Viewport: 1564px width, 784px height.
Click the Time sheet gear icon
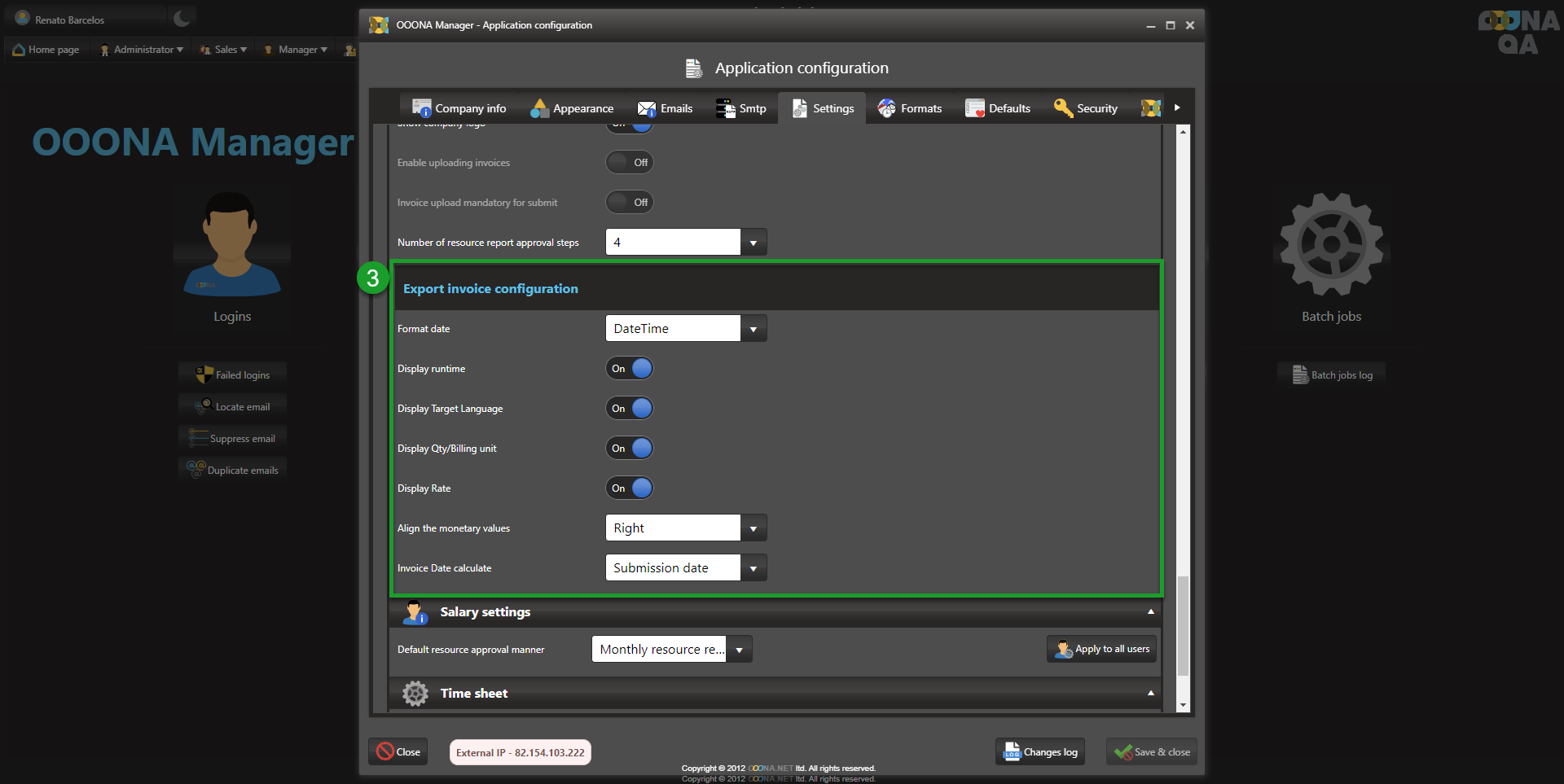click(x=415, y=694)
